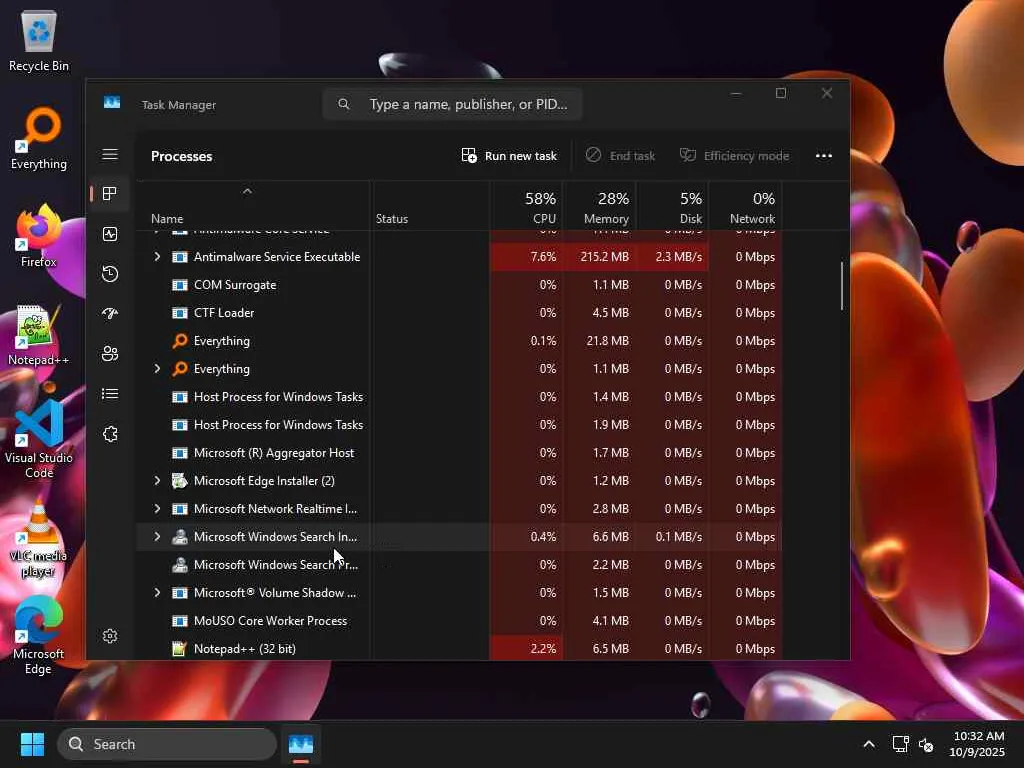The width and height of the screenshot is (1024, 768).
Task: Open Task Manager Settings gear icon
Action: [110, 635]
